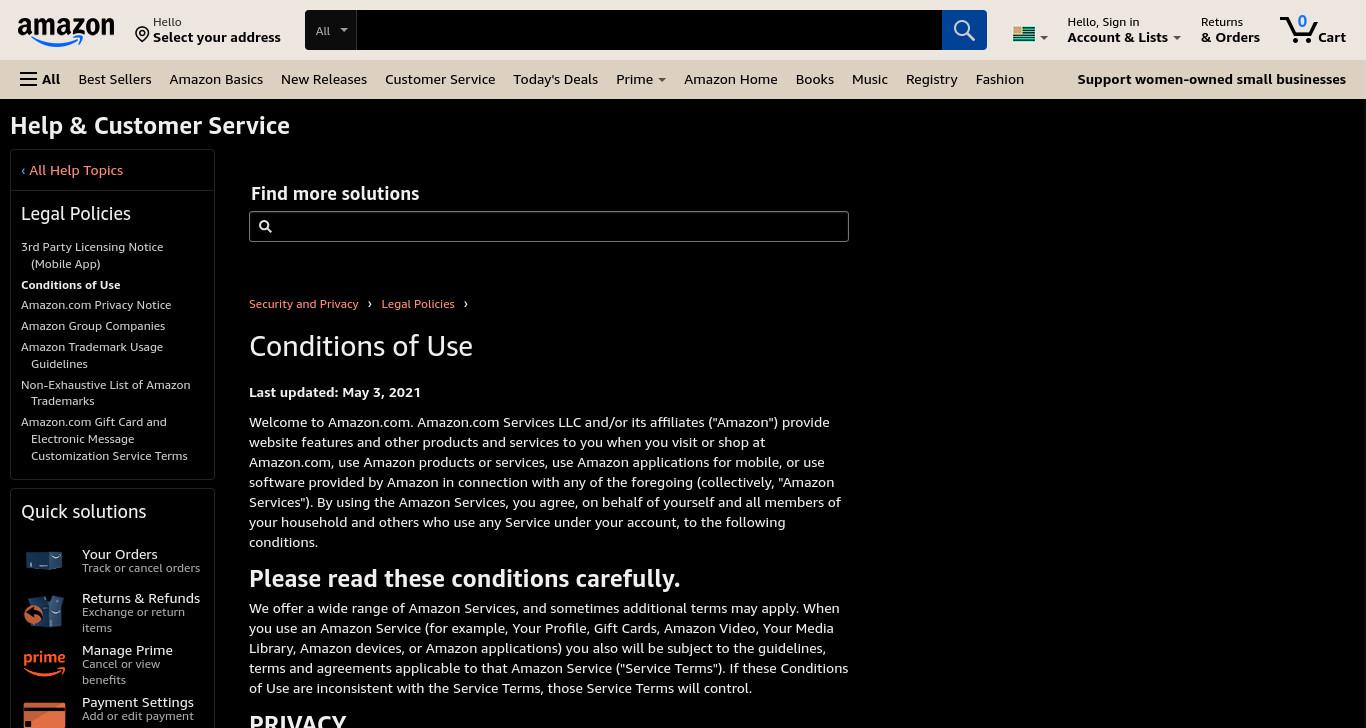The width and height of the screenshot is (1366, 728).
Task: Click the Conditions of Use heading
Action: coord(361,346)
